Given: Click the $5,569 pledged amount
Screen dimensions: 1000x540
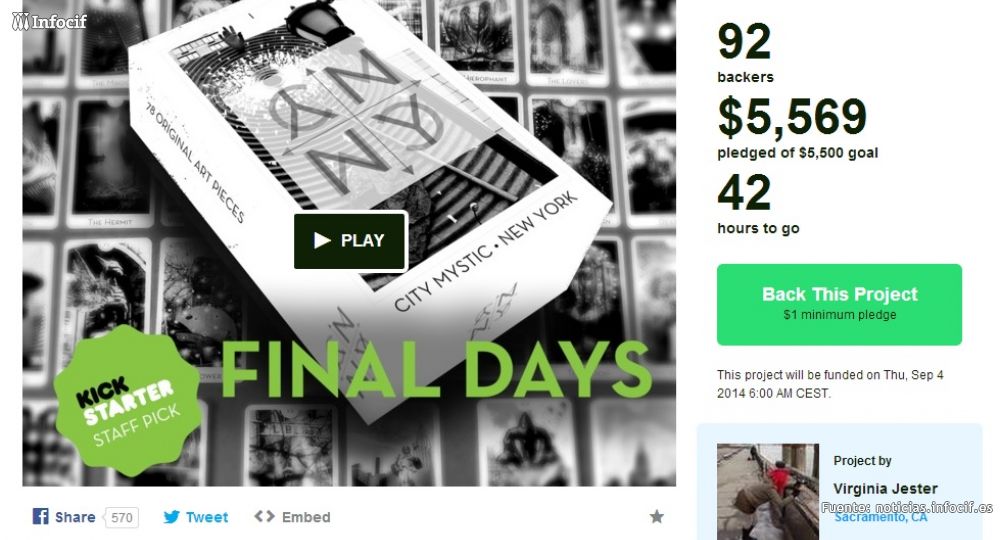Looking at the screenshot, I should 792,117.
